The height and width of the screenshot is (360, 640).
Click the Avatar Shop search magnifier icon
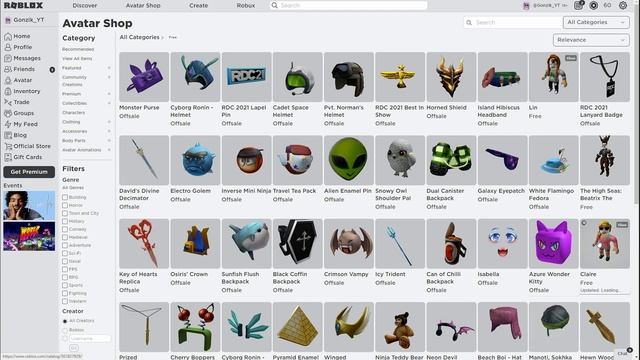(x=469, y=22)
